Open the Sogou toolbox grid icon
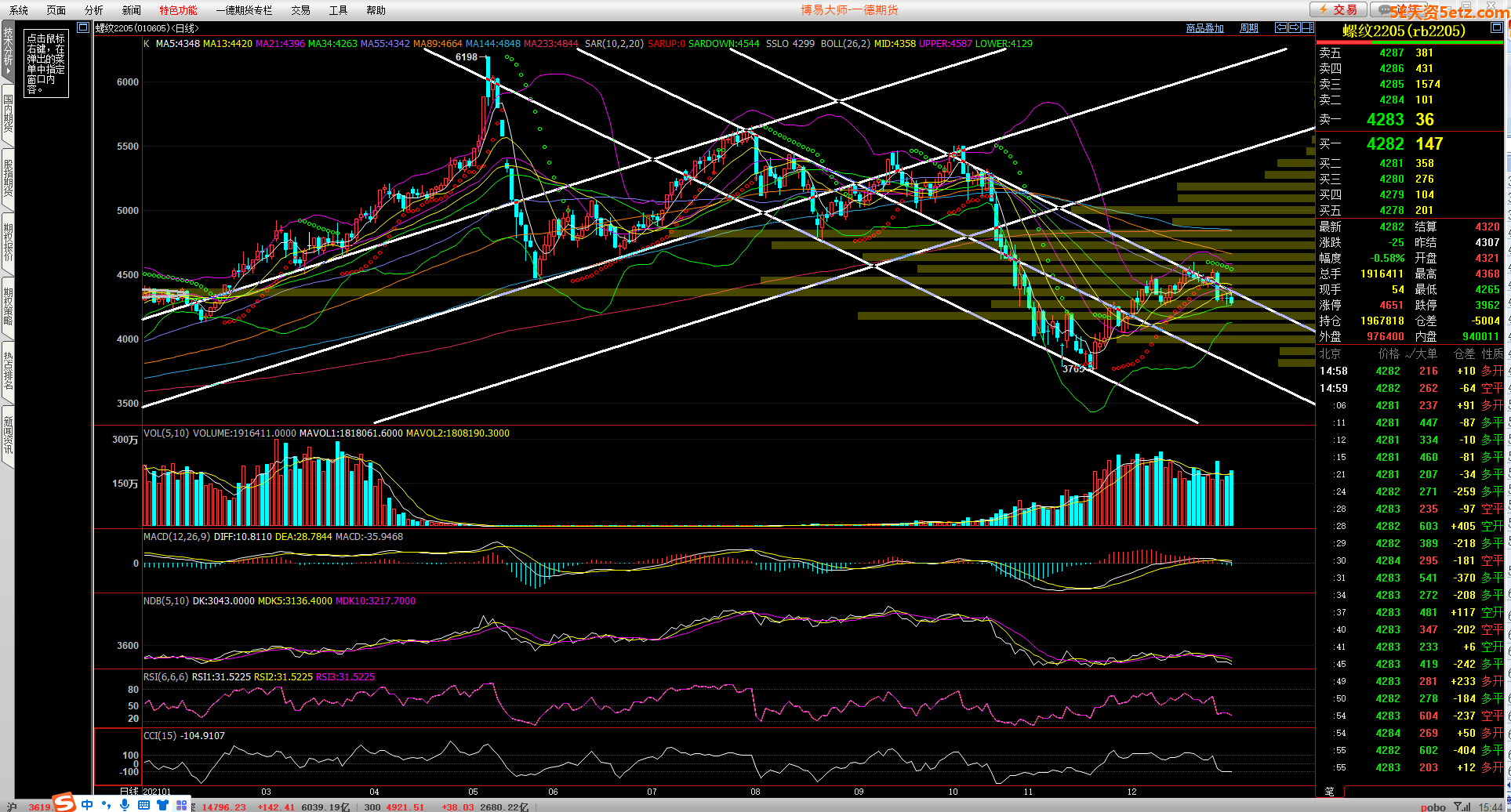 coord(181,805)
